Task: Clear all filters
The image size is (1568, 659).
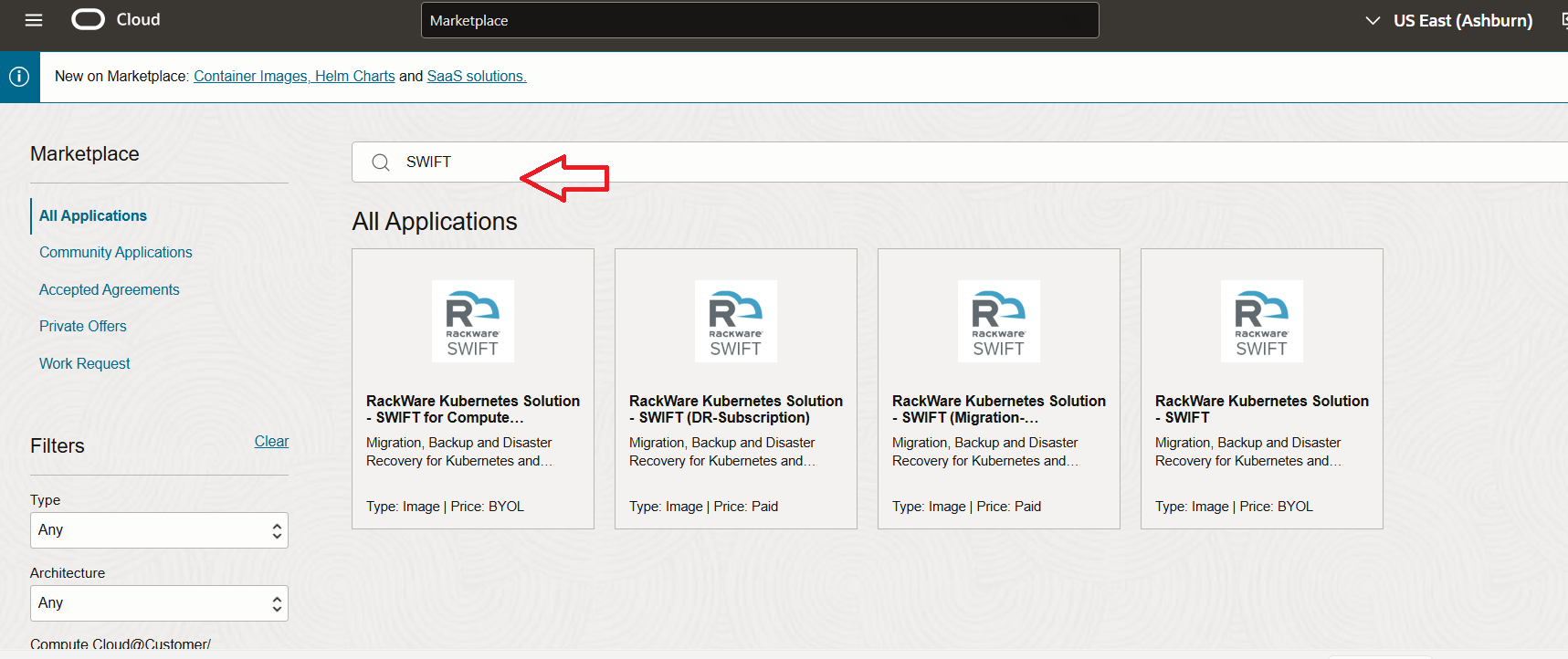Action: pyautogui.click(x=271, y=442)
